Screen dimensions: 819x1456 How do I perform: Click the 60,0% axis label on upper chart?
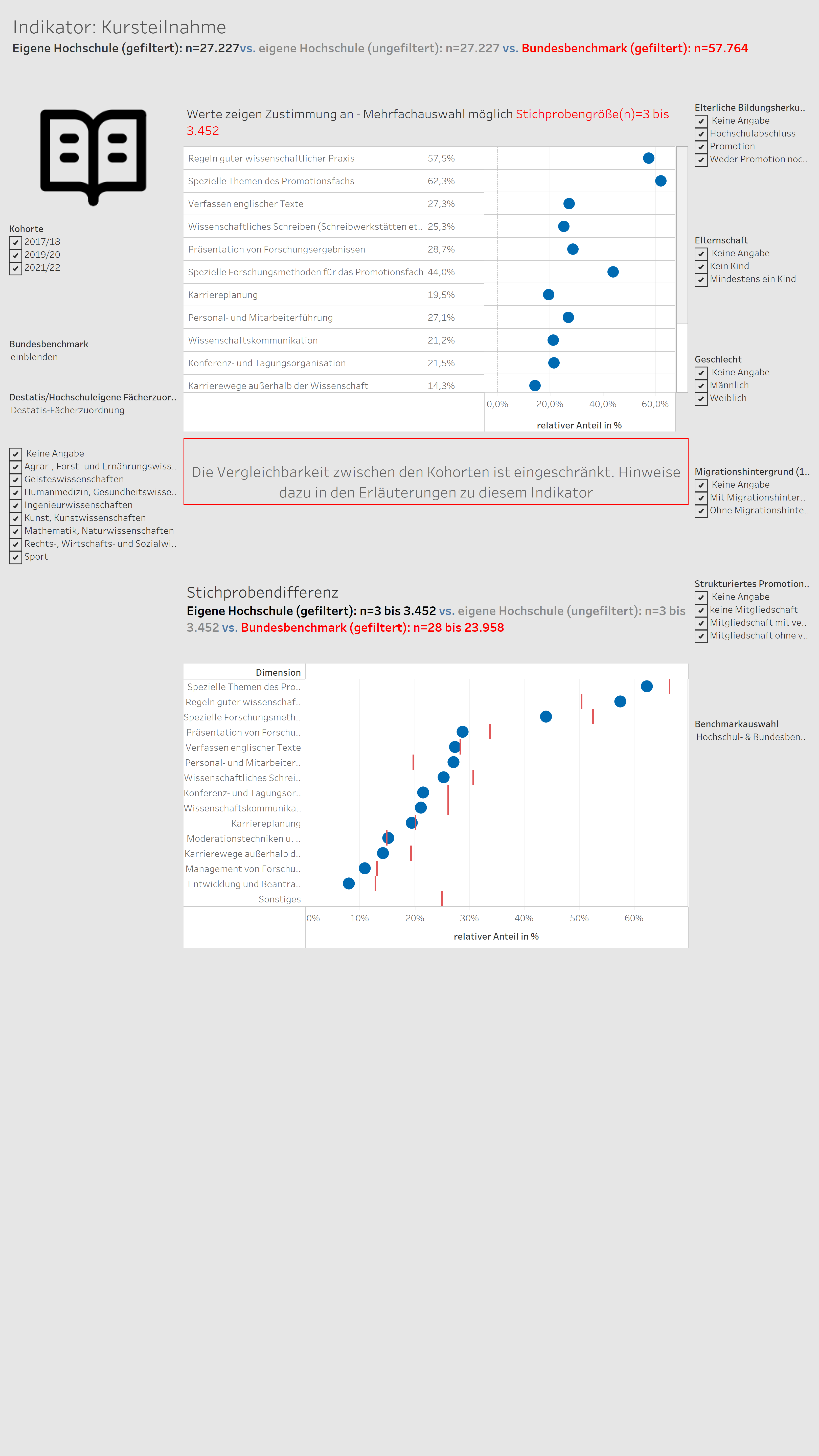[x=655, y=404]
